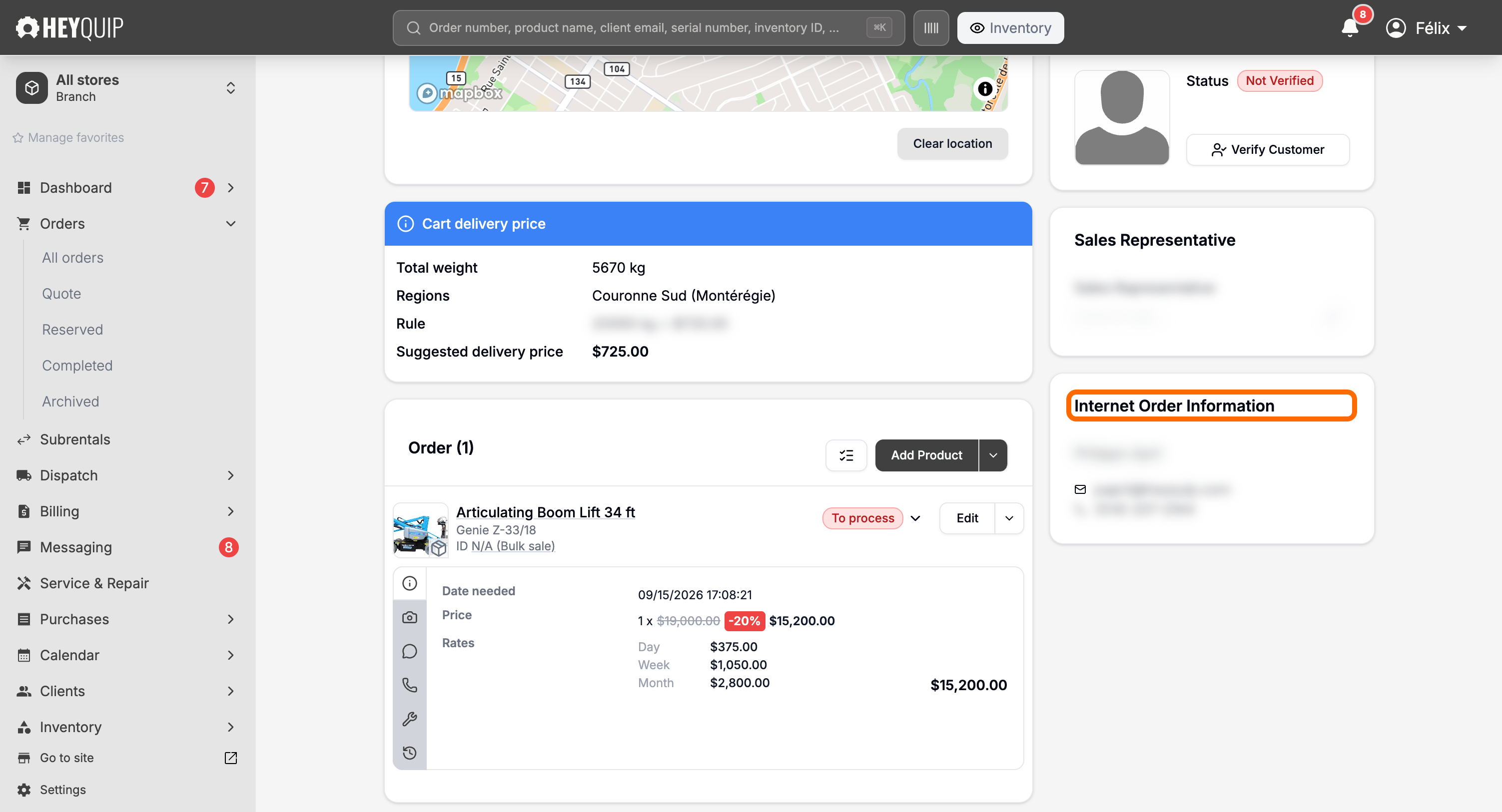This screenshot has height=812, width=1502.
Task: Open Add Product dropdown arrow
Action: click(993, 454)
